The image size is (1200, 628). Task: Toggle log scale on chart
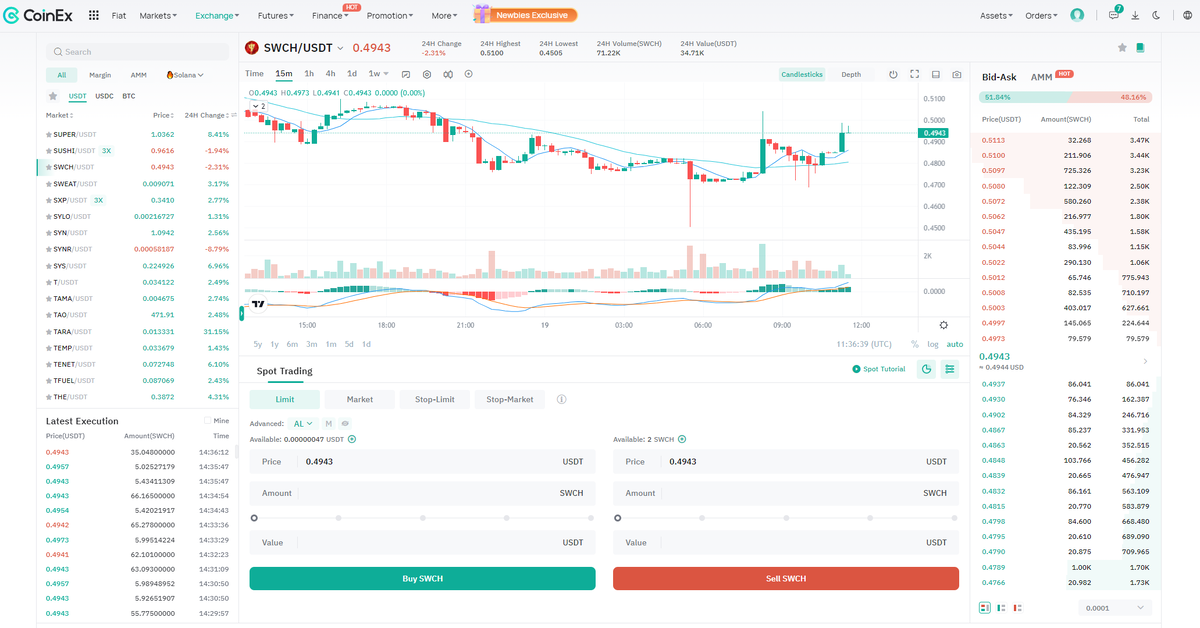pos(933,344)
